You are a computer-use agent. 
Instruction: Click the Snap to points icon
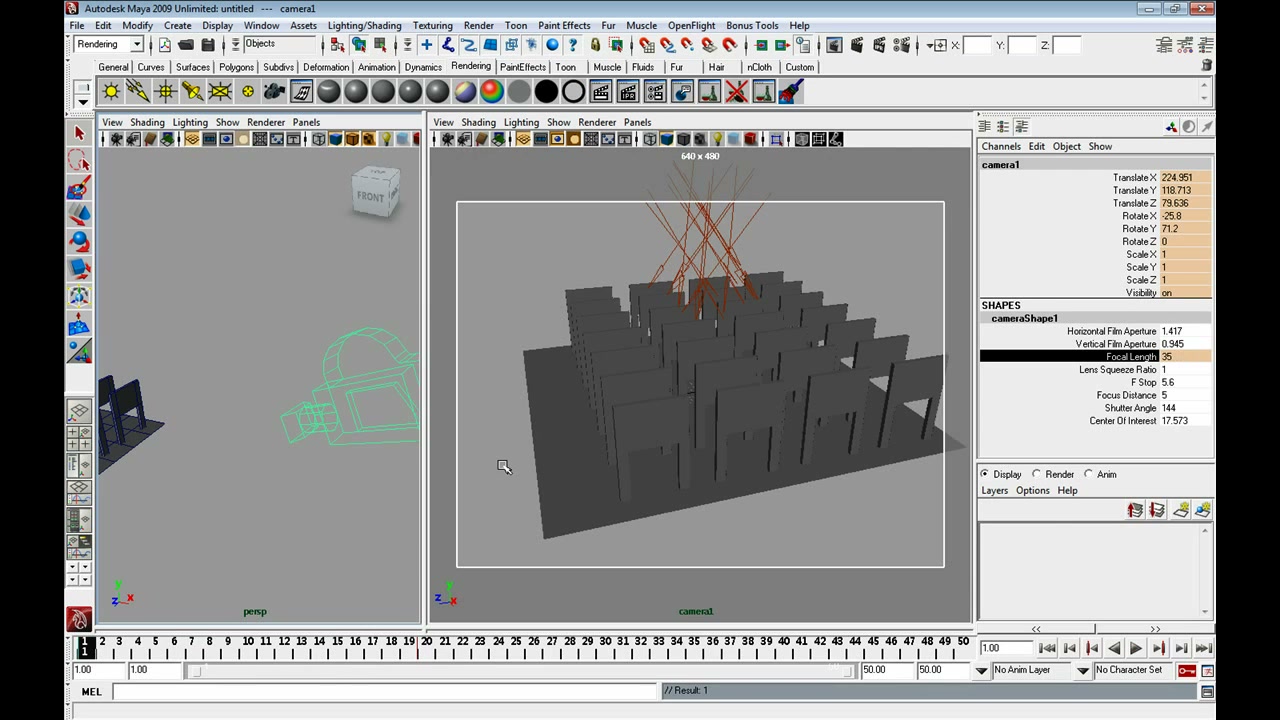688,45
